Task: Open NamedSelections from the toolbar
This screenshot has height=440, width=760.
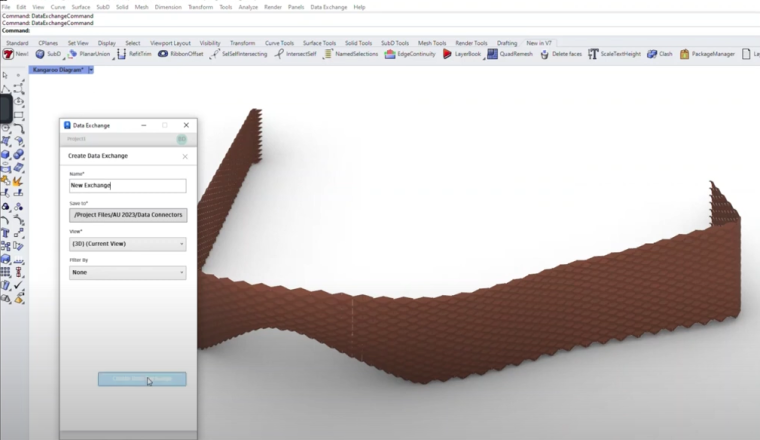Action: tap(328, 54)
